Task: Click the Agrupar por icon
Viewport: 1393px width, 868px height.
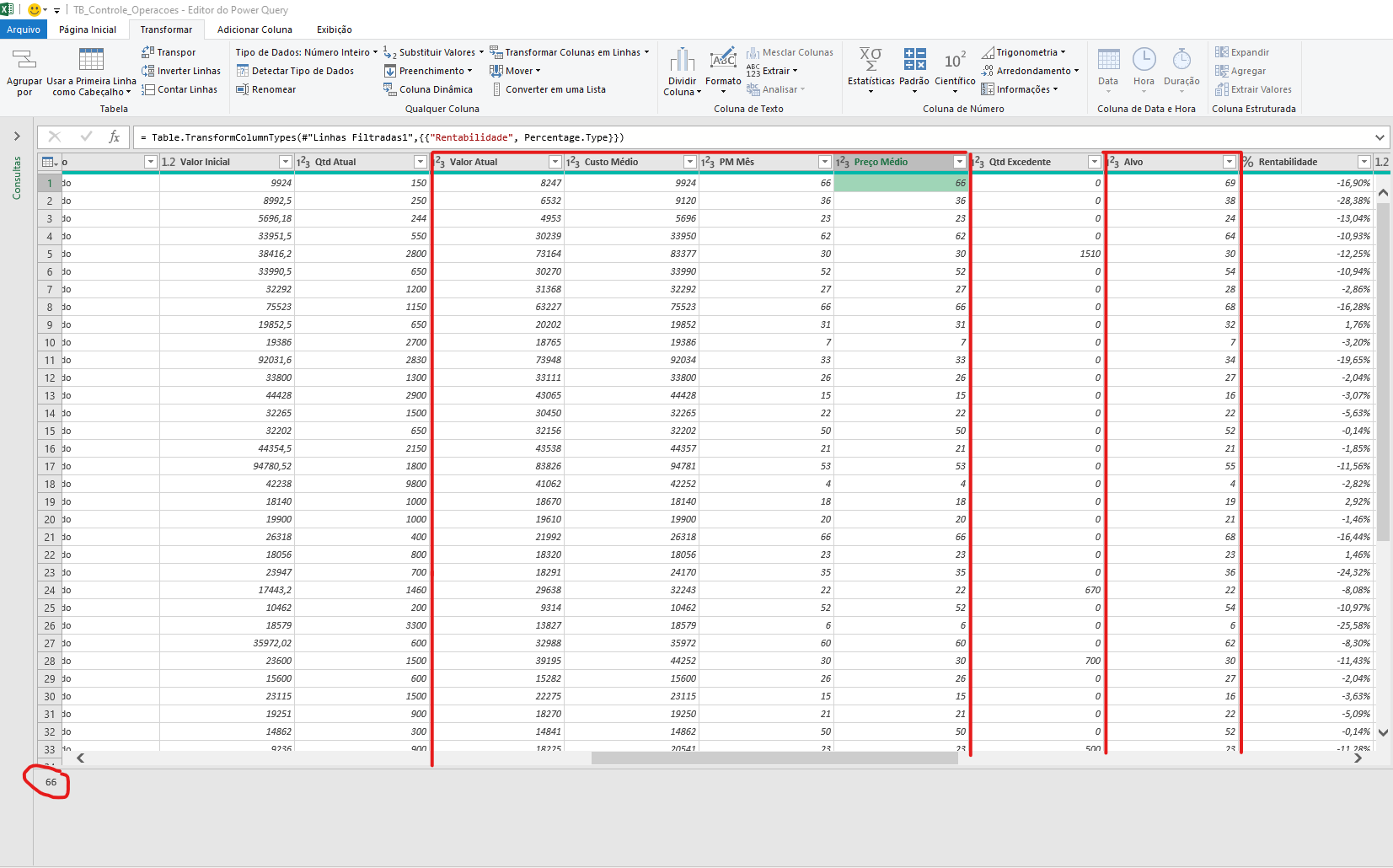Action: click(x=24, y=59)
